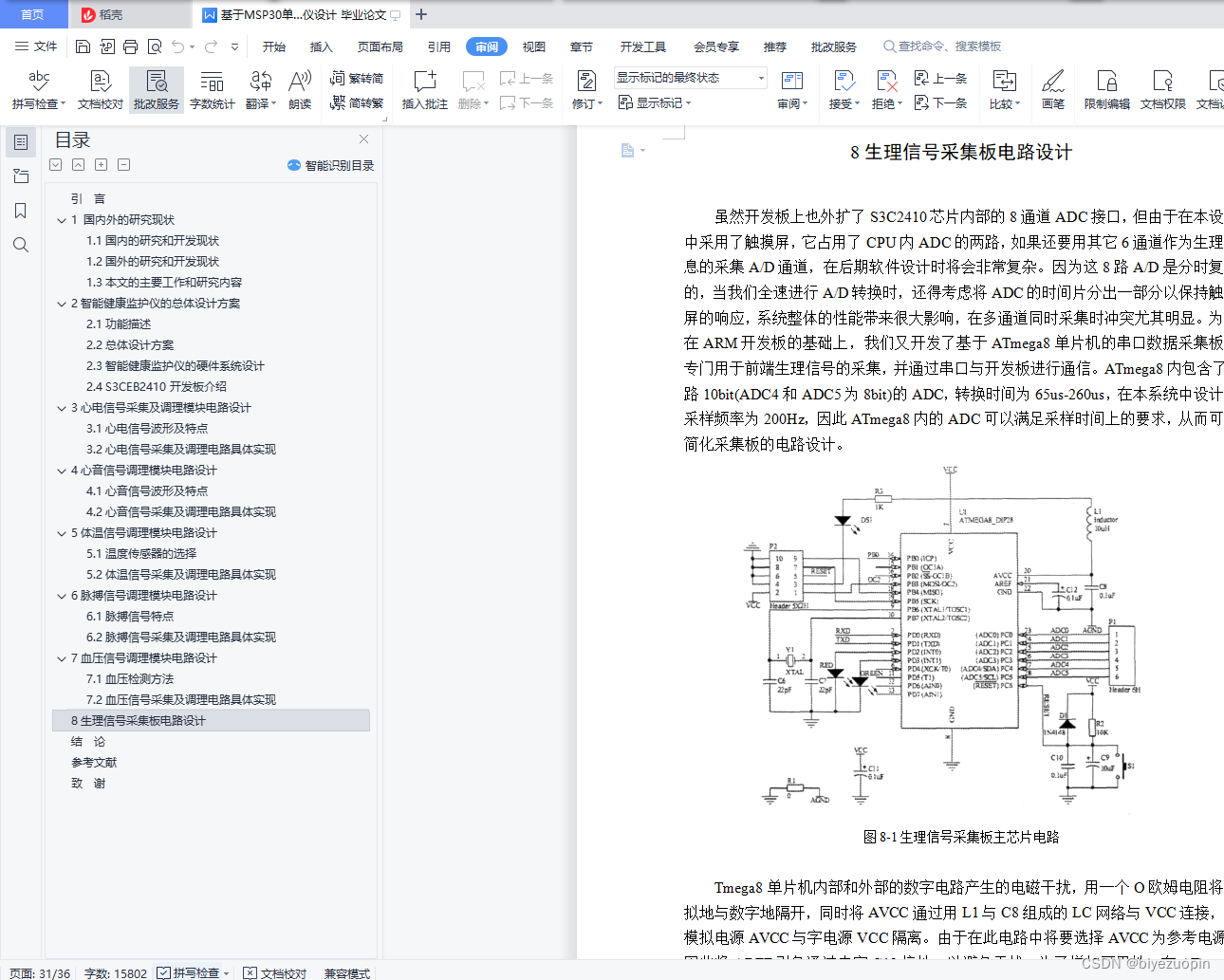Click the 修订 track changes icon
Screen dimensions: 1224x980
pos(586,82)
